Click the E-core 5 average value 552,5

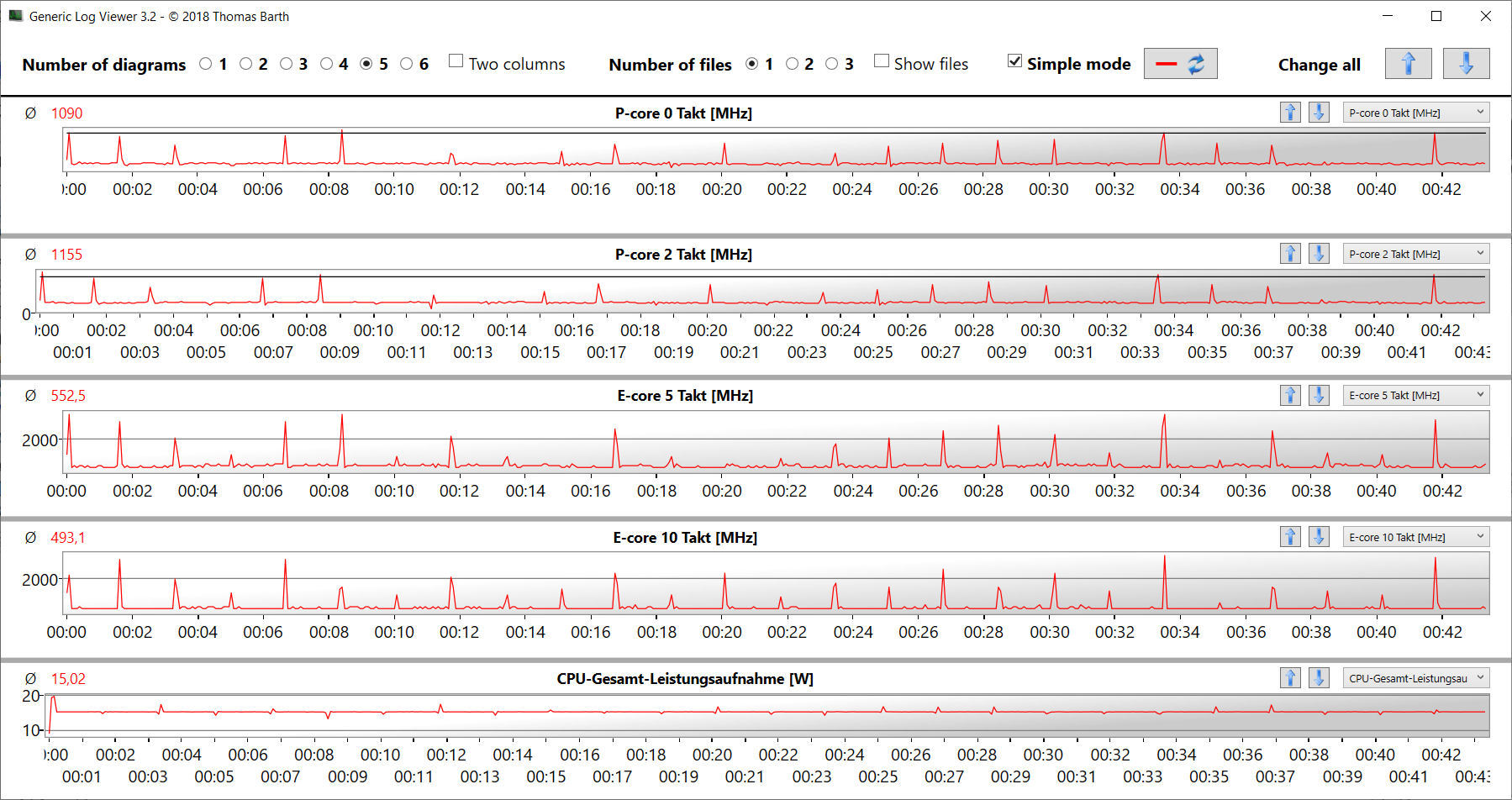tap(68, 396)
